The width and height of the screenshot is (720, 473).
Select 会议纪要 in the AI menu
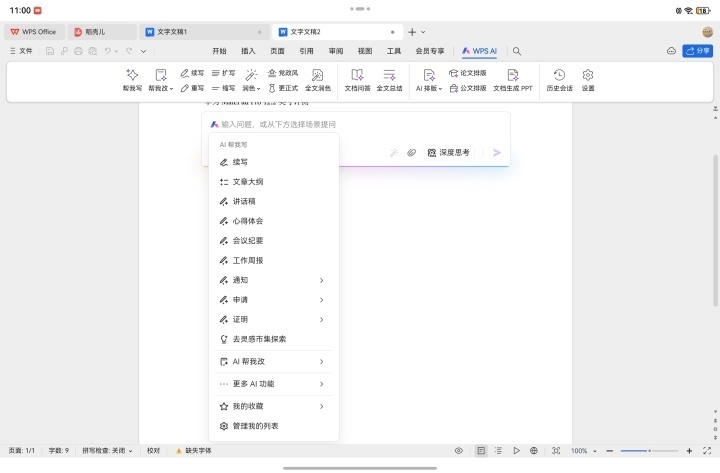point(274,241)
